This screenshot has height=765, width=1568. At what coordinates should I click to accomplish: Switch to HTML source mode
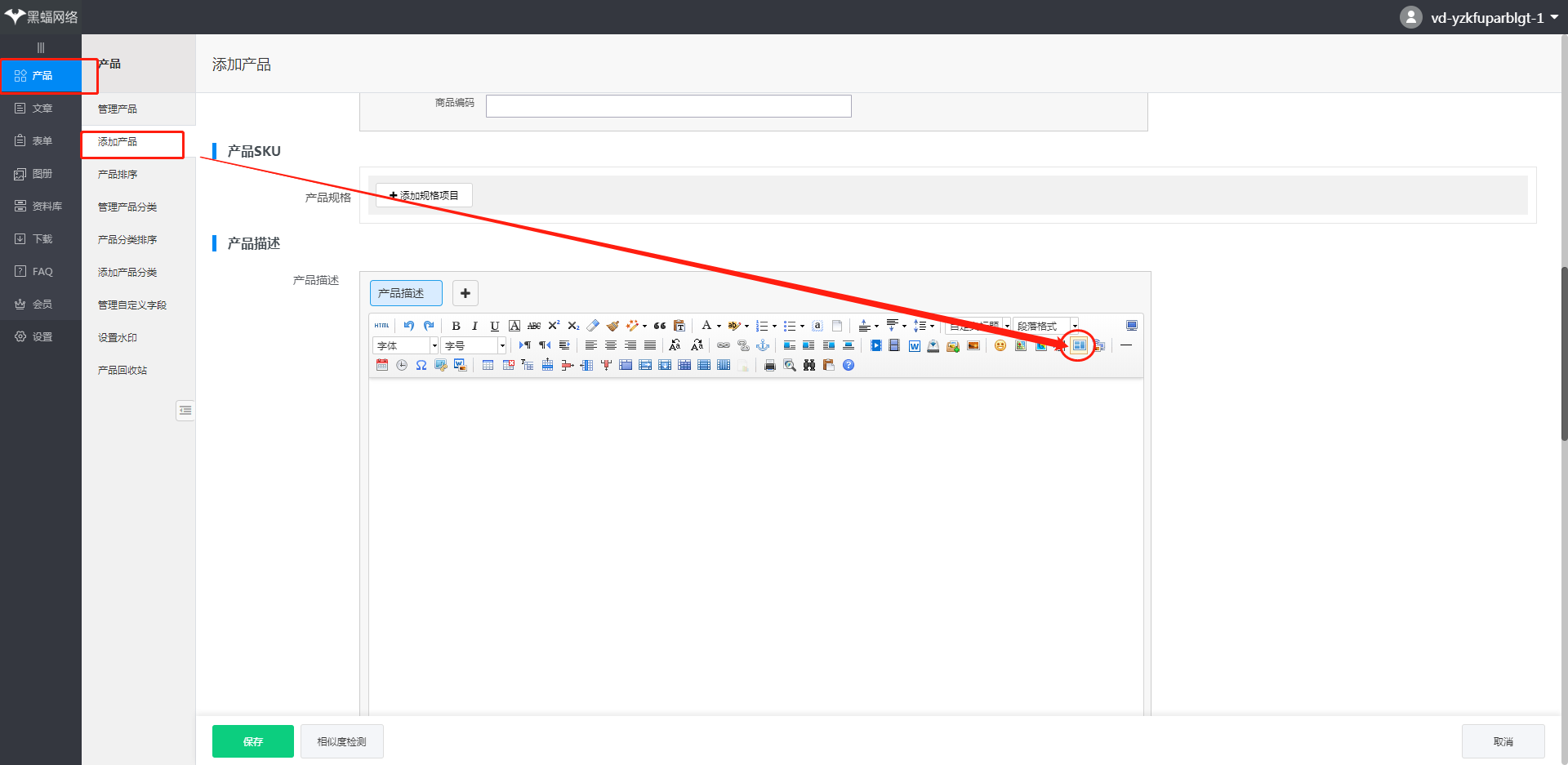point(381,326)
